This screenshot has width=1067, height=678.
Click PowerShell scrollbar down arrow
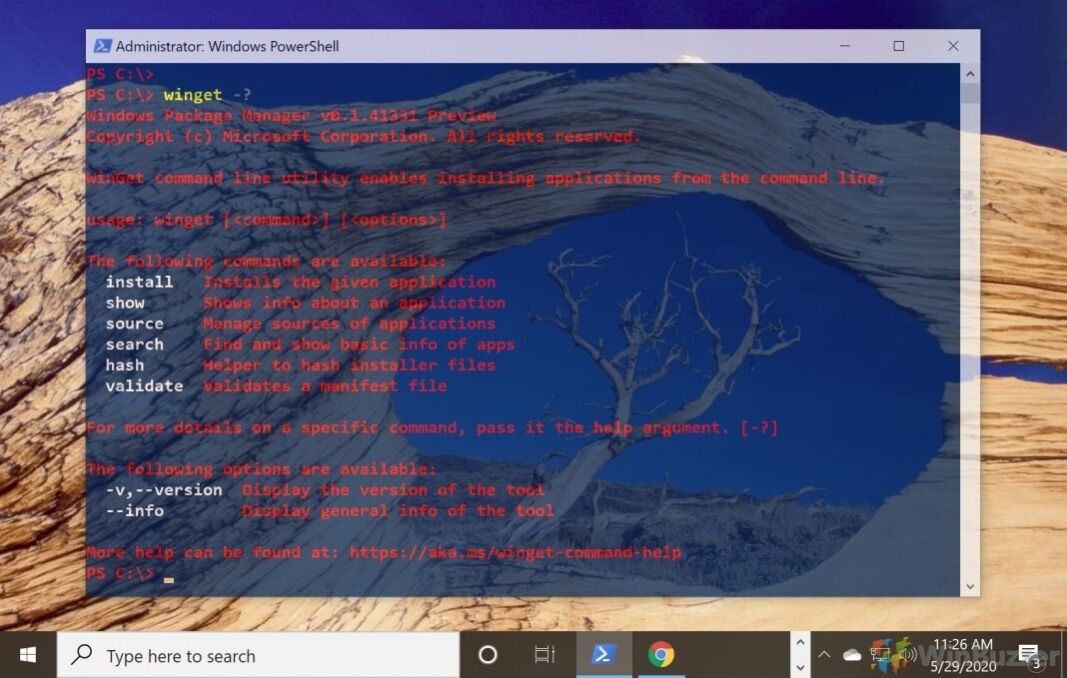pyautogui.click(x=970, y=586)
